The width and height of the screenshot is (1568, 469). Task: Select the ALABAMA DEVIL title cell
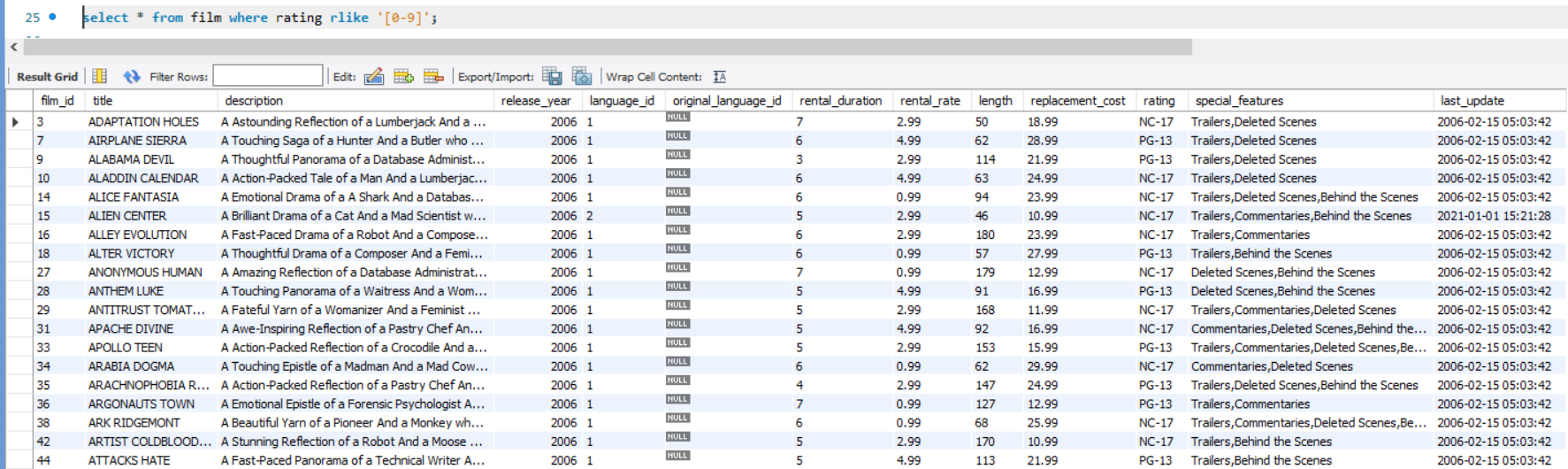click(151, 159)
